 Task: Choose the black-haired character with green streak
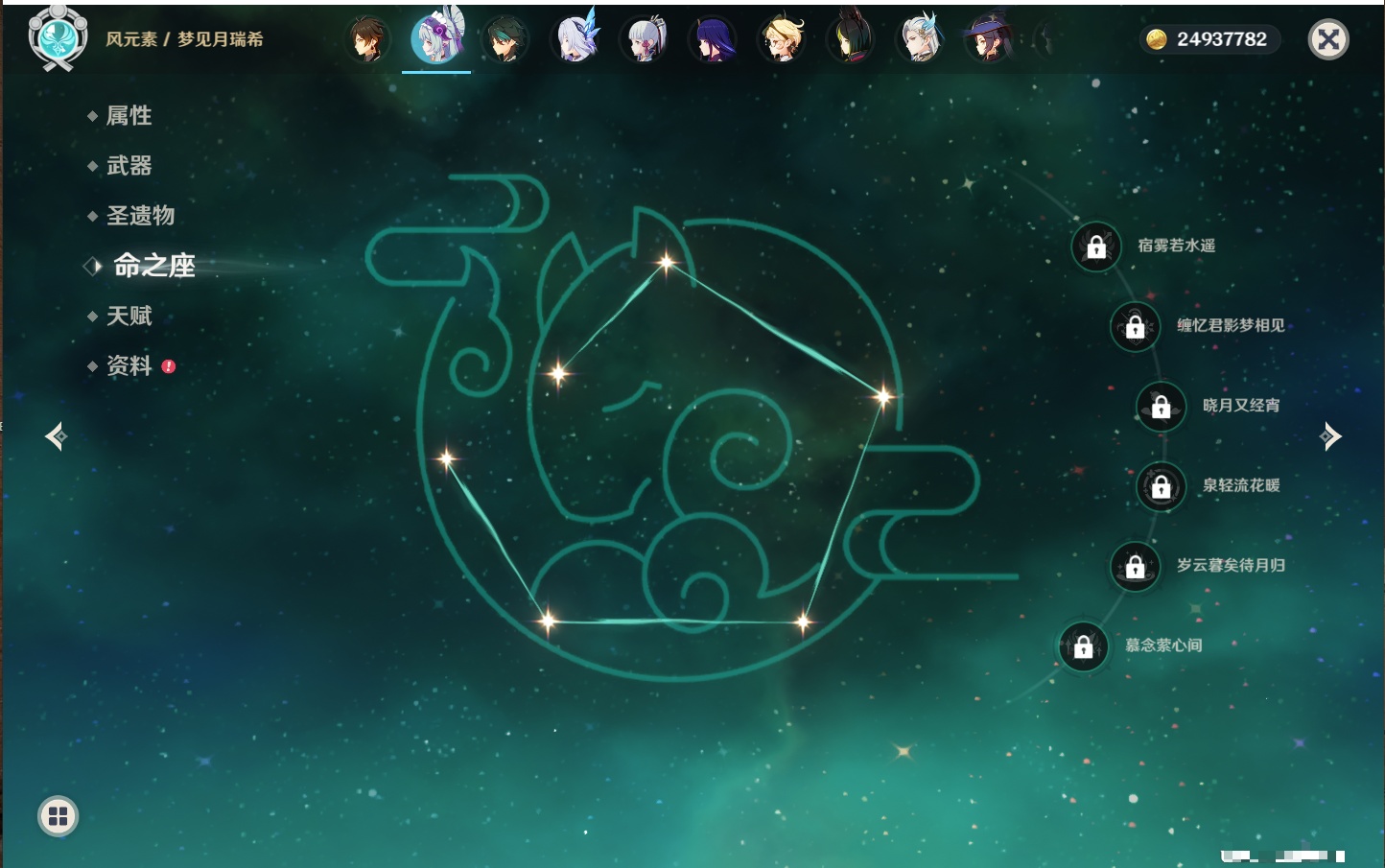851,39
